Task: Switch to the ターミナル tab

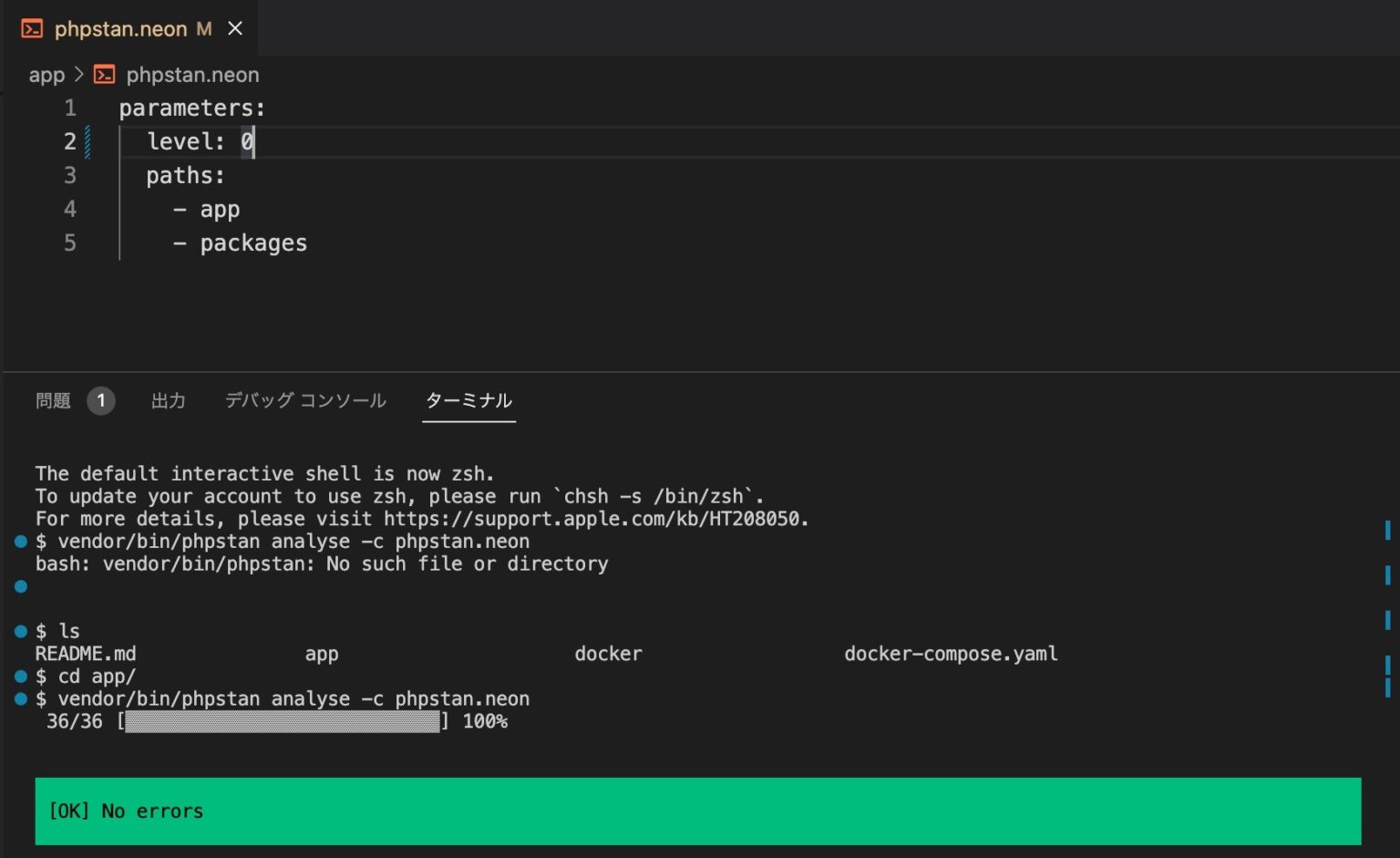Action: 468,400
